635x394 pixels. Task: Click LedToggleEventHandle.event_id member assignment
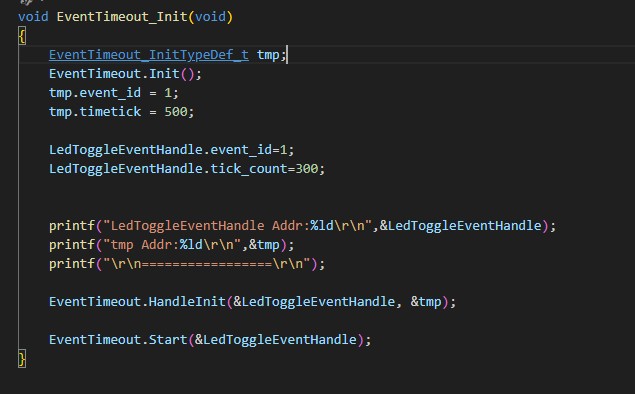160,150
